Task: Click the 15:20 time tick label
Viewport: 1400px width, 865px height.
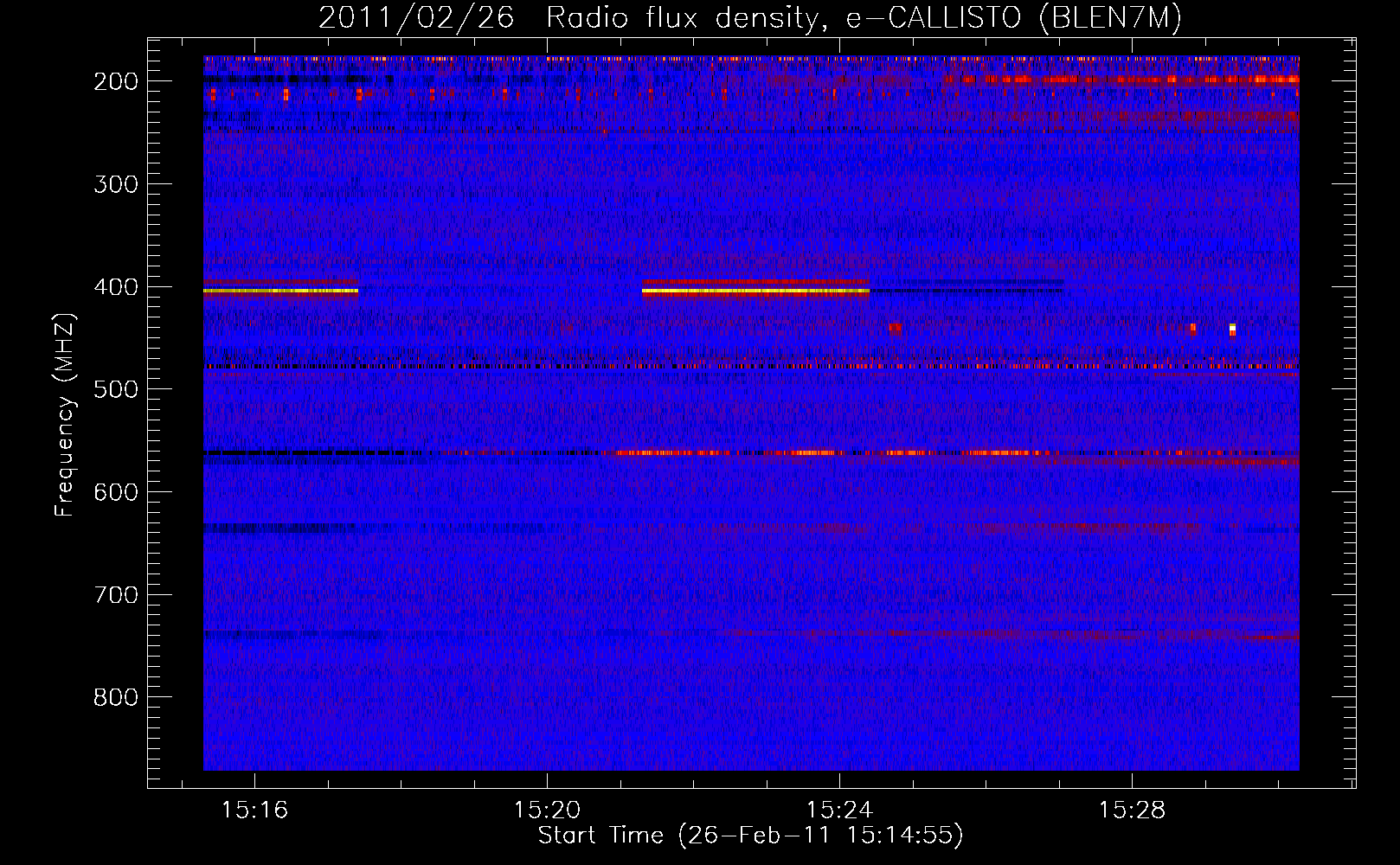Action: [x=547, y=811]
